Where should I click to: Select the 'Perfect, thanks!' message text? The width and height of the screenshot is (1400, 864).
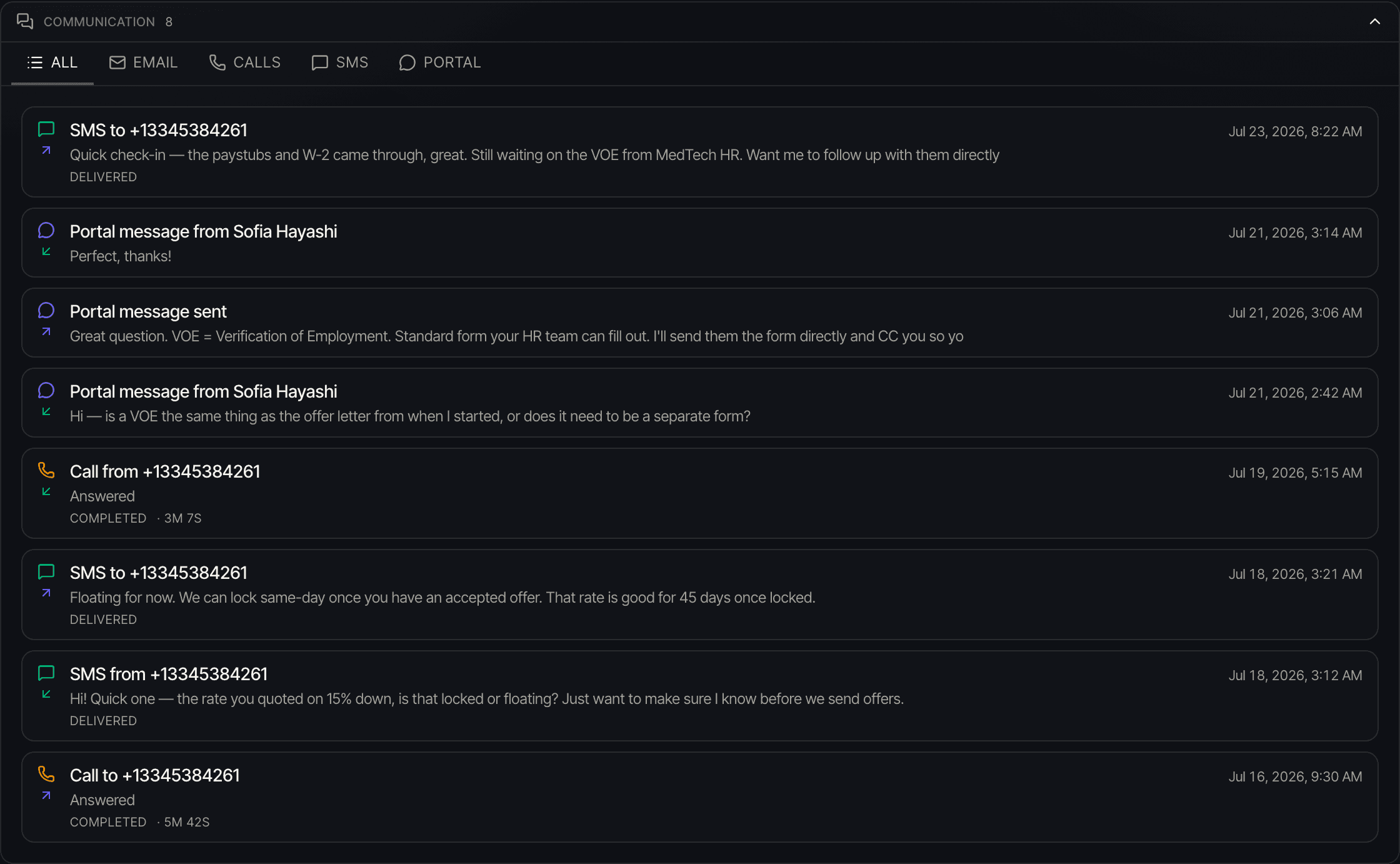[x=121, y=256]
